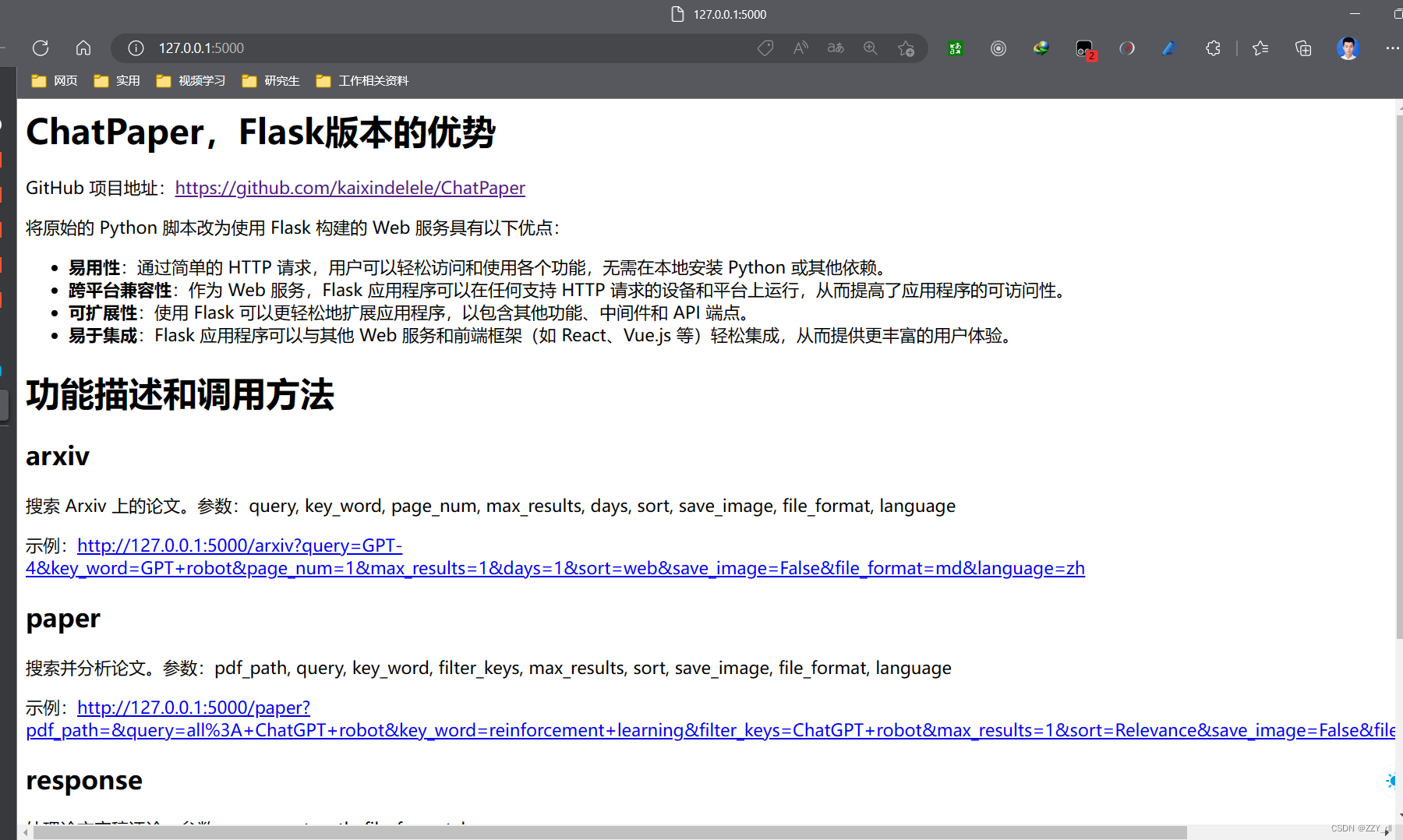Open the 实用 bookmarks folder

coord(117,81)
